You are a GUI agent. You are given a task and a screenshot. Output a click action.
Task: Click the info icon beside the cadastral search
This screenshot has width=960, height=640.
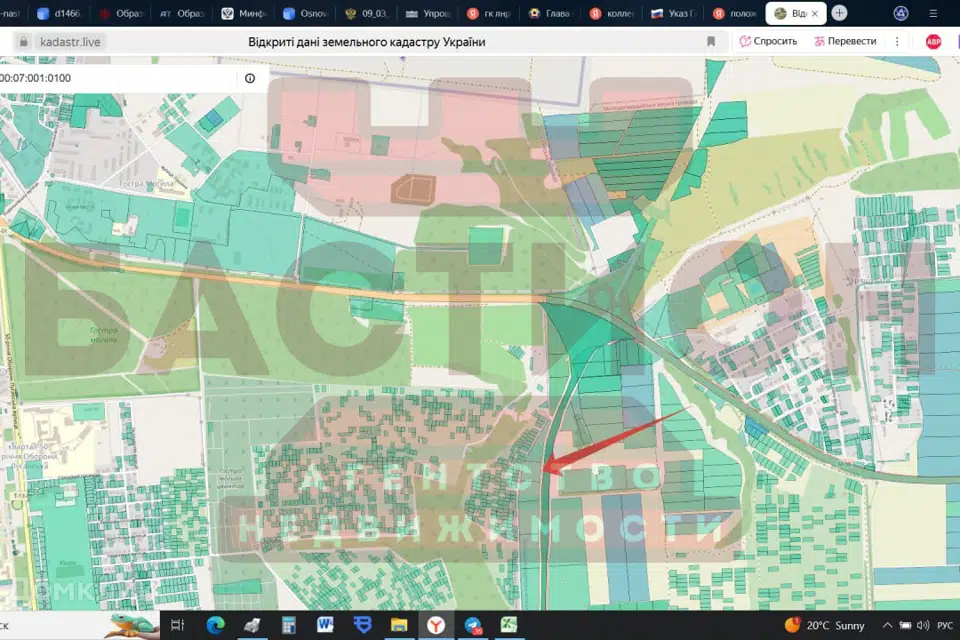(x=250, y=78)
